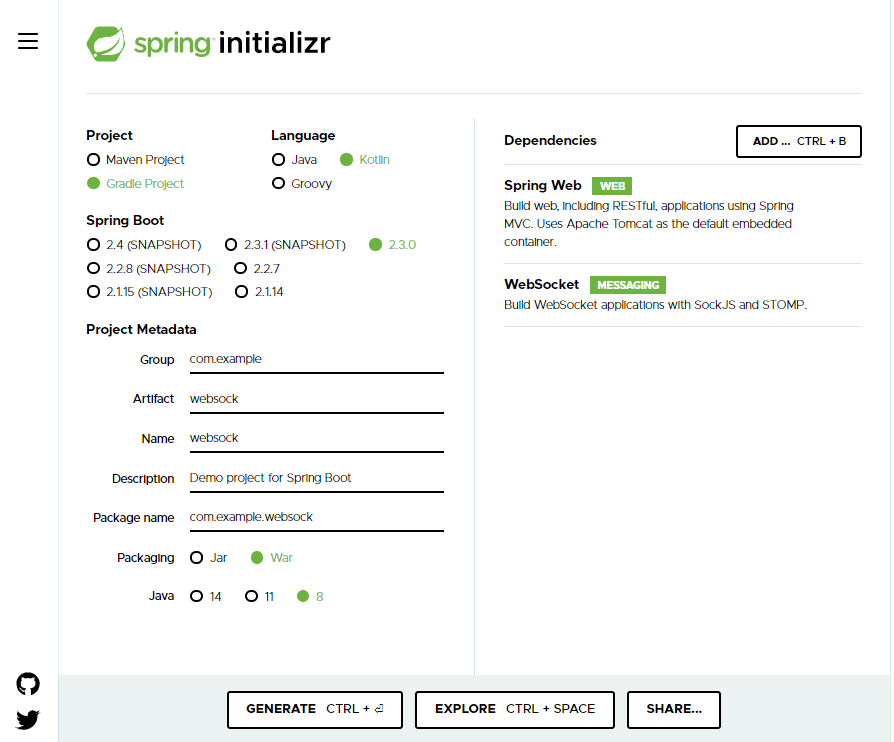Click the WEB category tag

click(x=612, y=186)
